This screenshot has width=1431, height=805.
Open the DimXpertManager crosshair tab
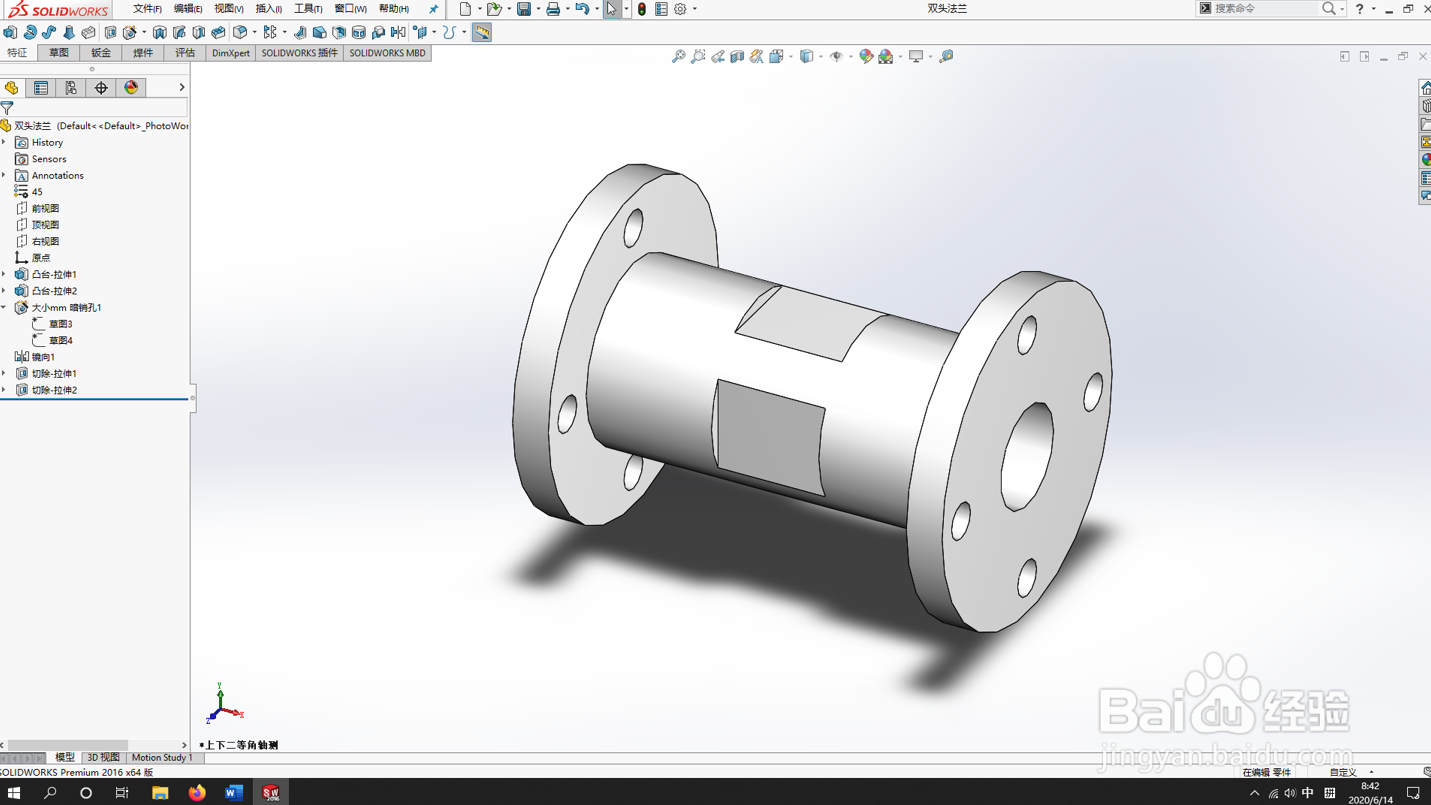pyautogui.click(x=101, y=88)
